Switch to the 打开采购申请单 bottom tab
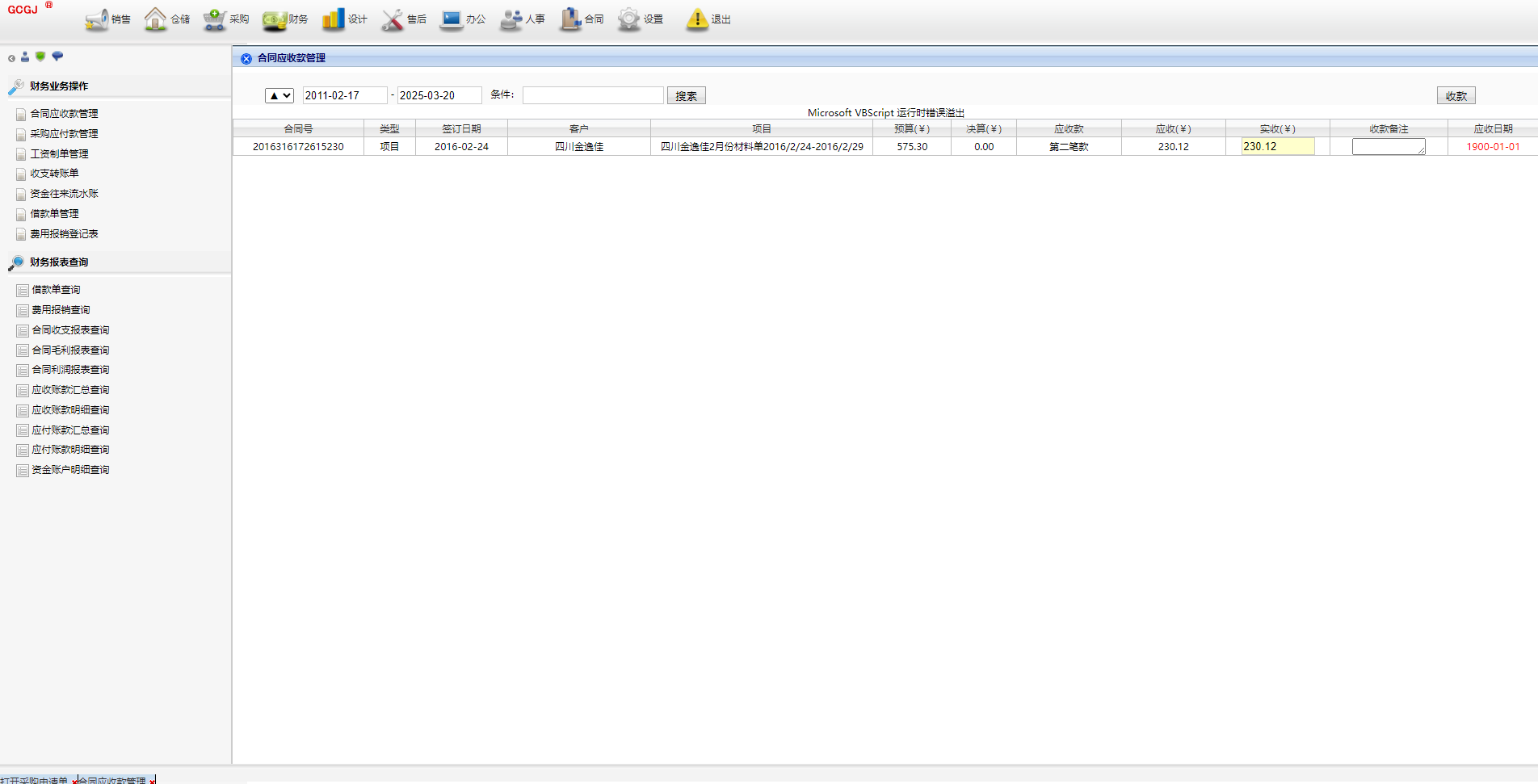The height and width of the screenshot is (784, 1538). (34, 780)
